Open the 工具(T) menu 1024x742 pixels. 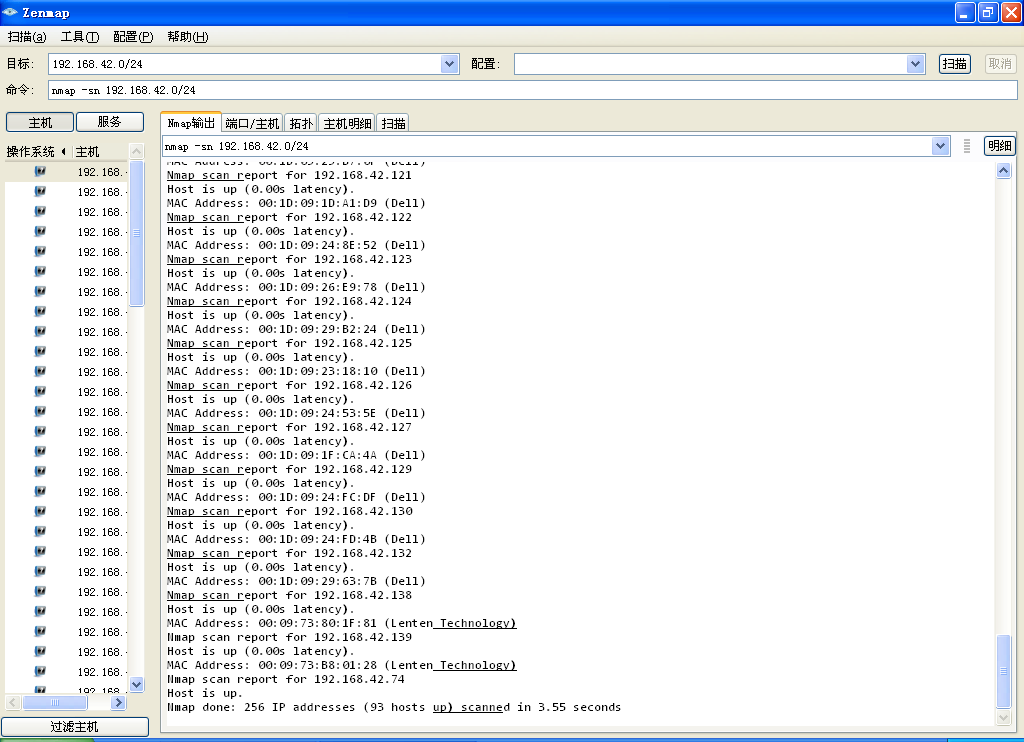point(80,37)
